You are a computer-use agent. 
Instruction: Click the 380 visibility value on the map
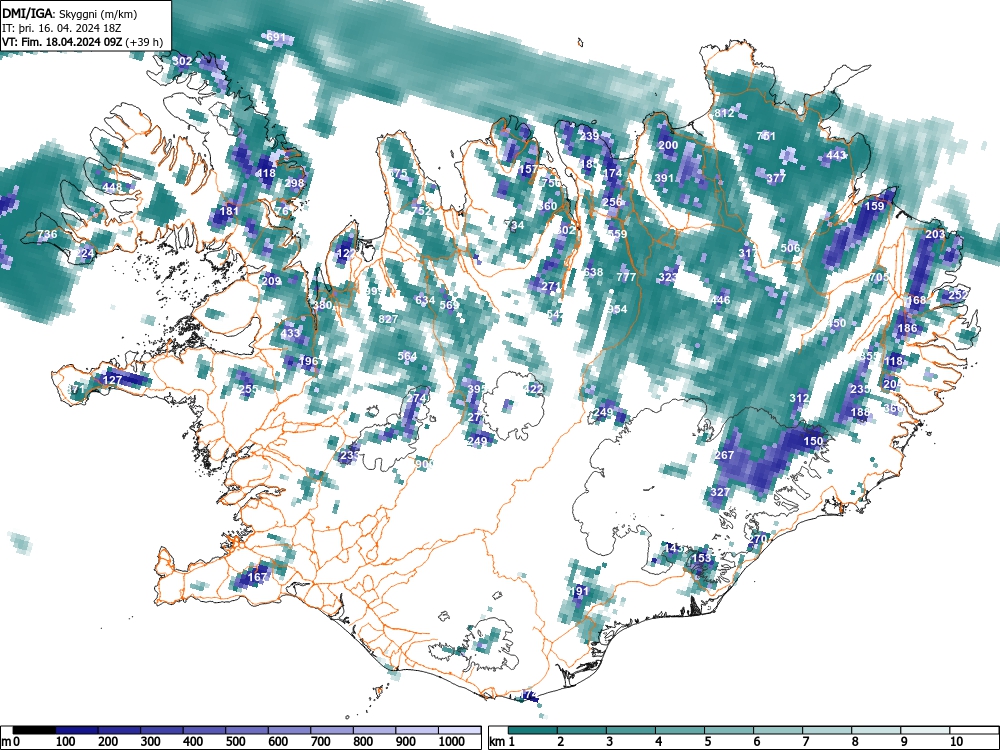(322, 305)
